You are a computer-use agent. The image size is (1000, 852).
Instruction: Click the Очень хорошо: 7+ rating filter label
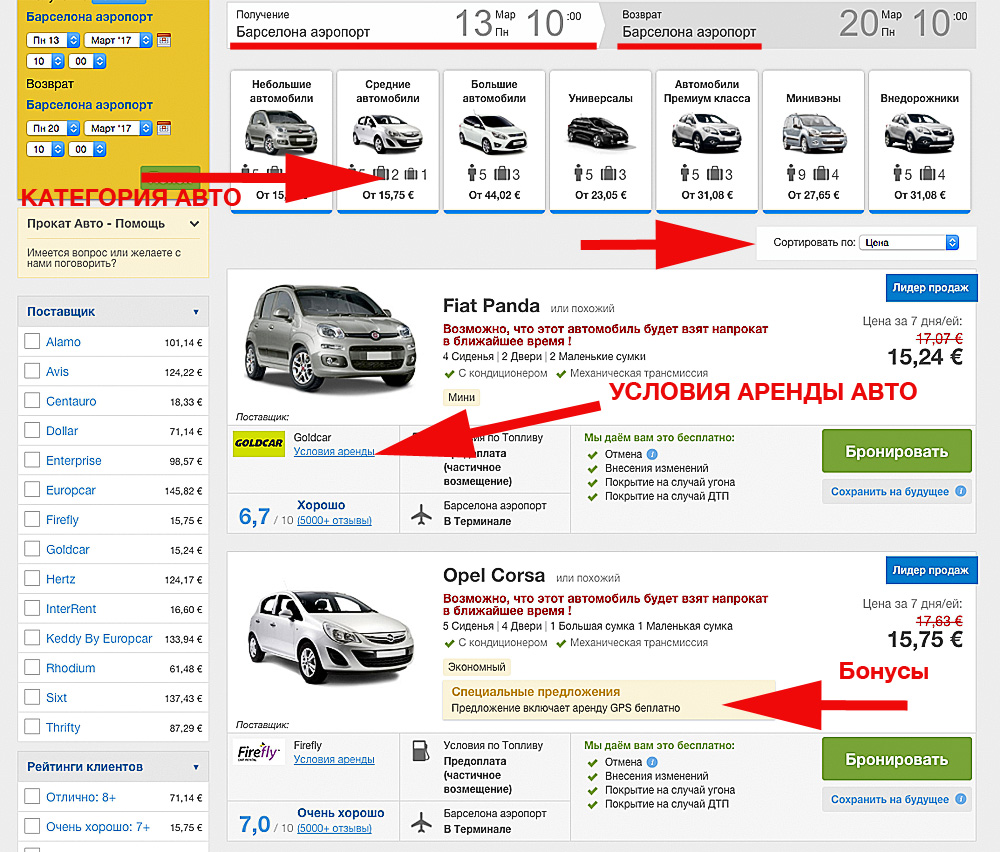[x=98, y=826]
